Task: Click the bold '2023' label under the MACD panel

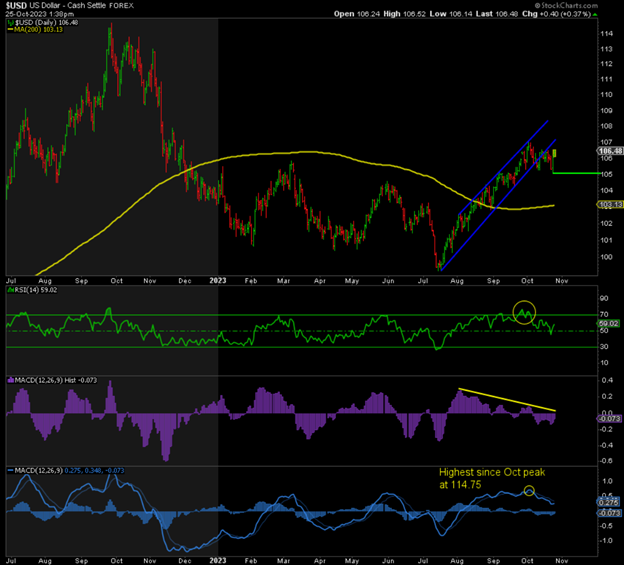Action: point(218,561)
